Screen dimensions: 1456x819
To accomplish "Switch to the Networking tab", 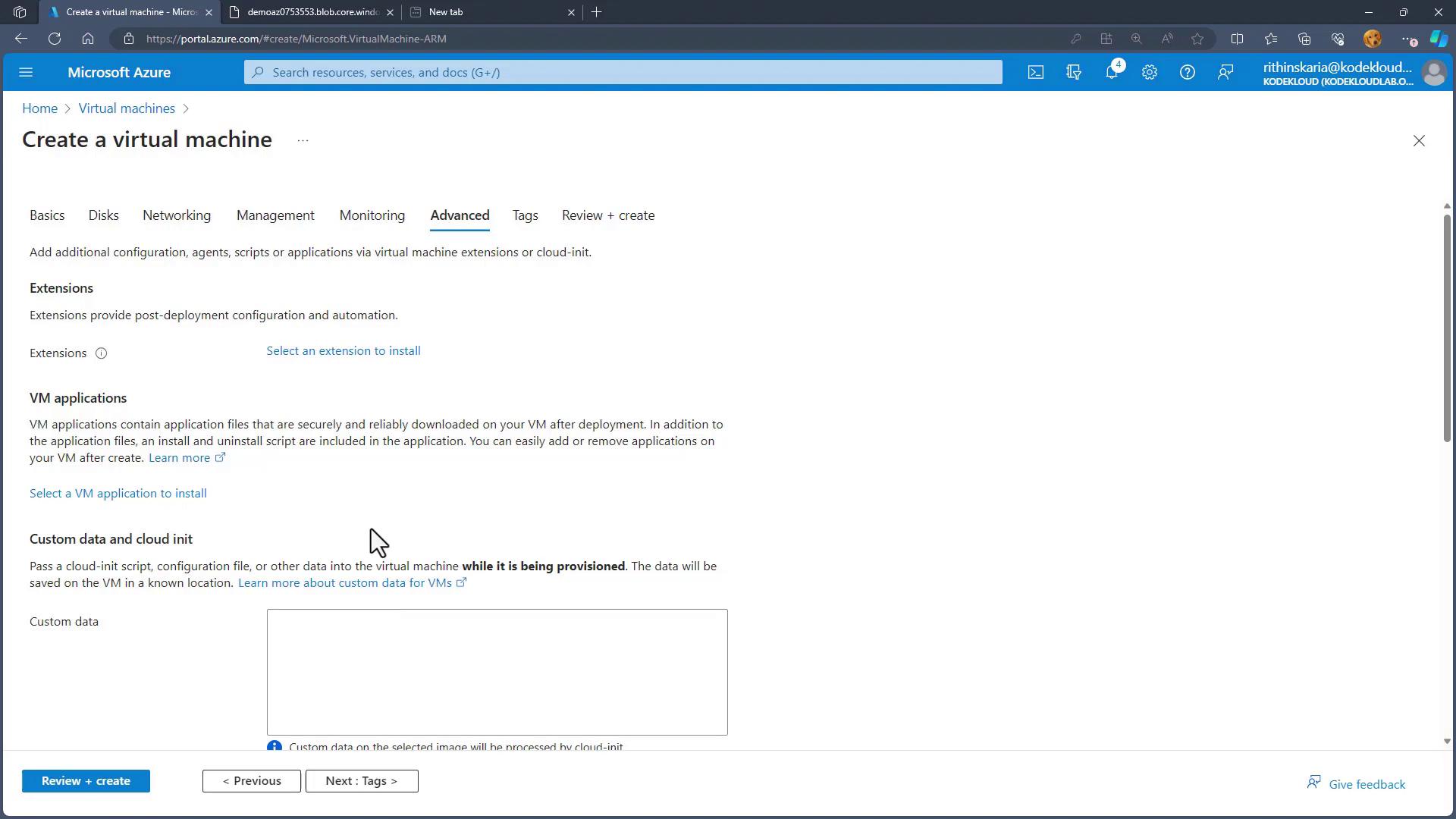I will [x=177, y=215].
